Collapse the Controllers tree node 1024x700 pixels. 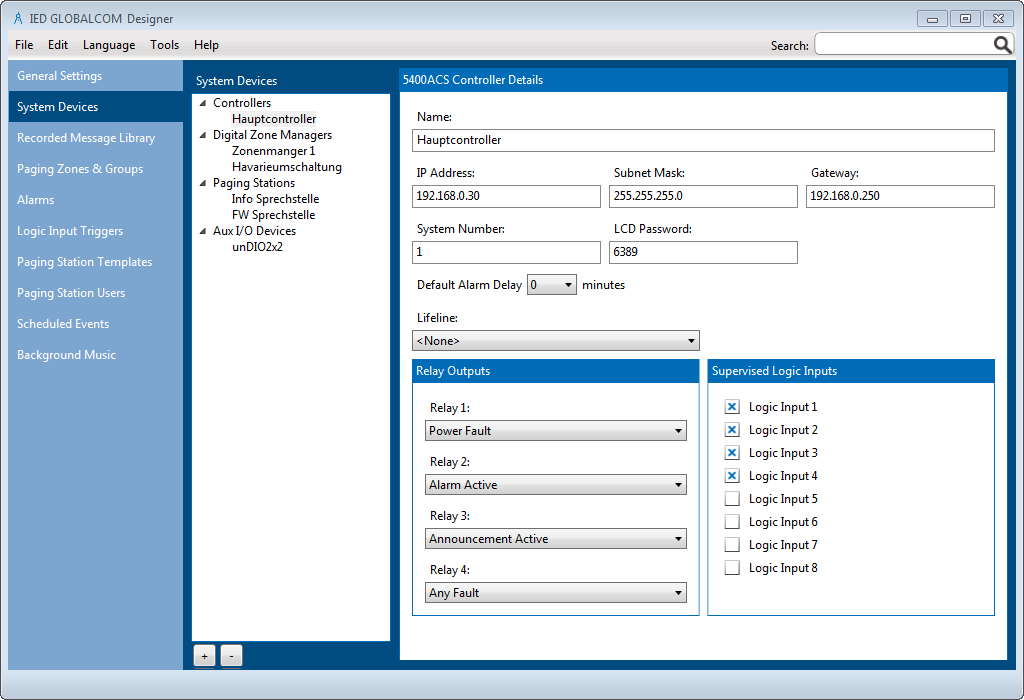(x=203, y=103)
